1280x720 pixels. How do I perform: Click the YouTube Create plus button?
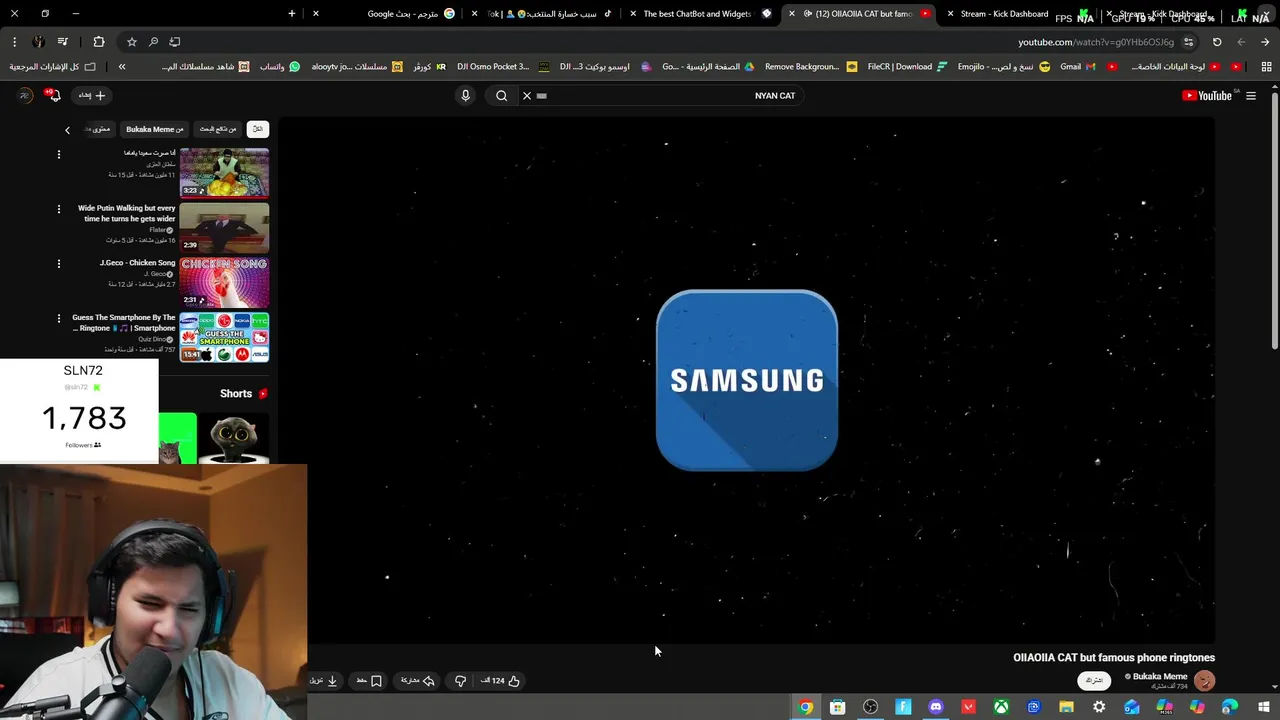tap(92, 96)
